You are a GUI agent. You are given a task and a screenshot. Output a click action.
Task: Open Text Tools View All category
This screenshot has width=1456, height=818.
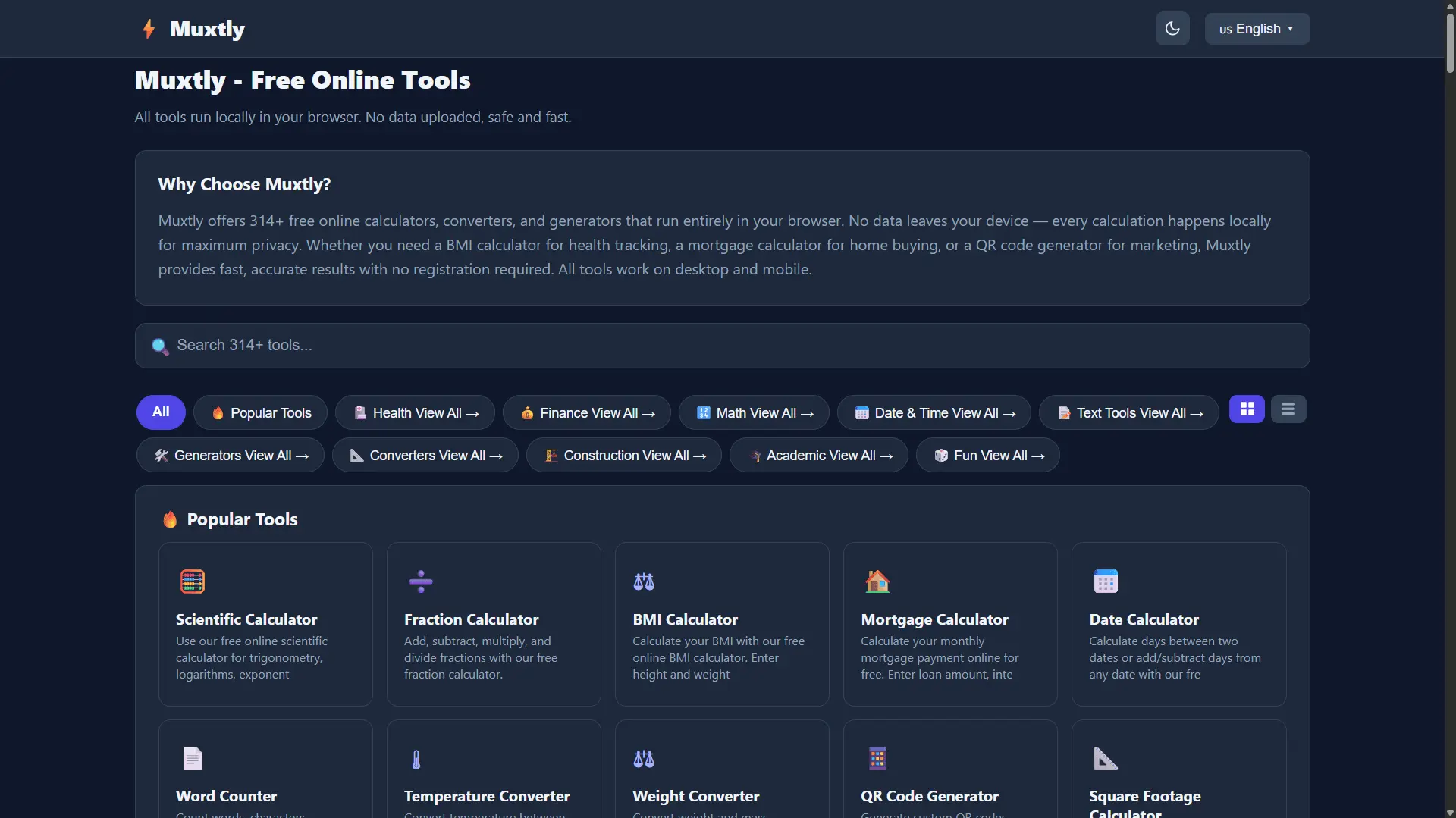[1129, 413]
